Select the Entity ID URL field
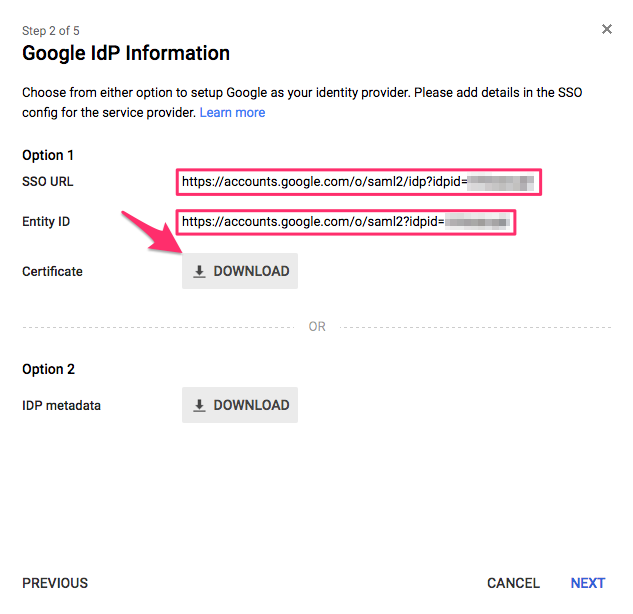Screen dimensions: 633x614 tap(346, 222)
